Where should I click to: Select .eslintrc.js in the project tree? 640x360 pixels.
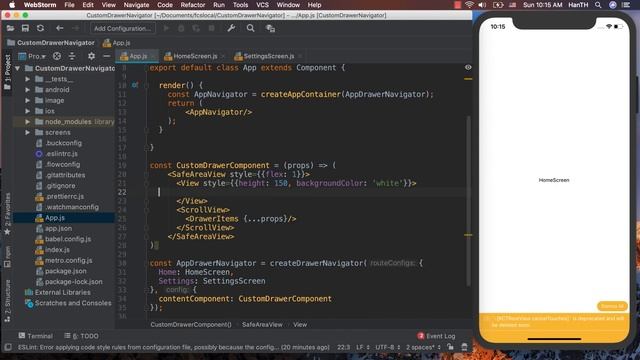tap(61, 153)
